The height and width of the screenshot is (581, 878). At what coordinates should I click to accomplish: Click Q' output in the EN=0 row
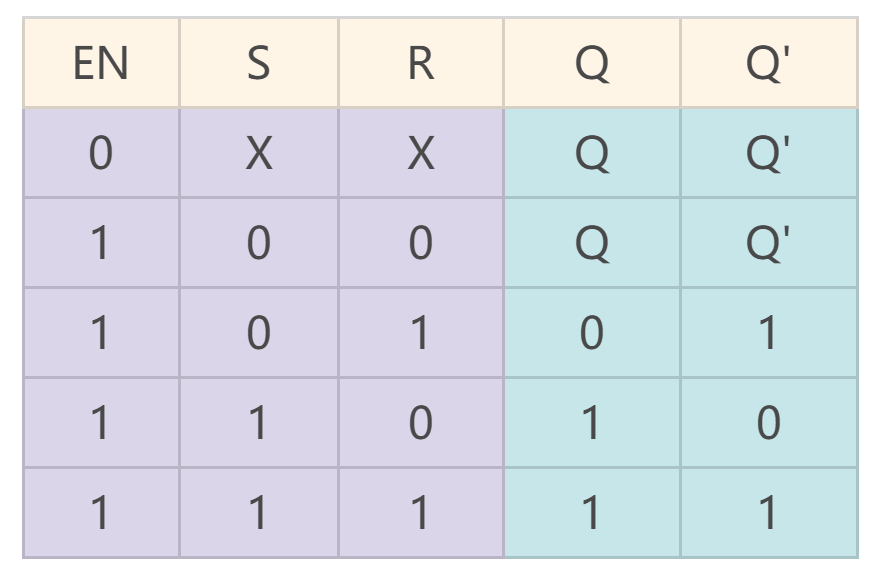click(769, 153)
